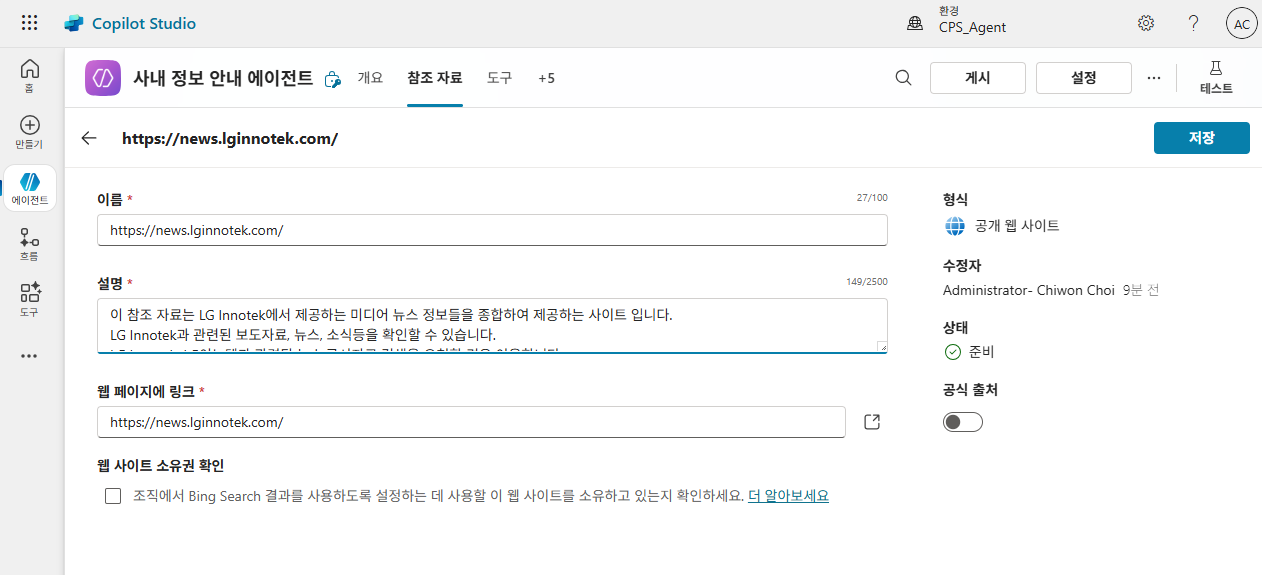The image size is (1262, 575).
Task: Click the 149/2500 character counter
Action: click(x=867, y=281)
